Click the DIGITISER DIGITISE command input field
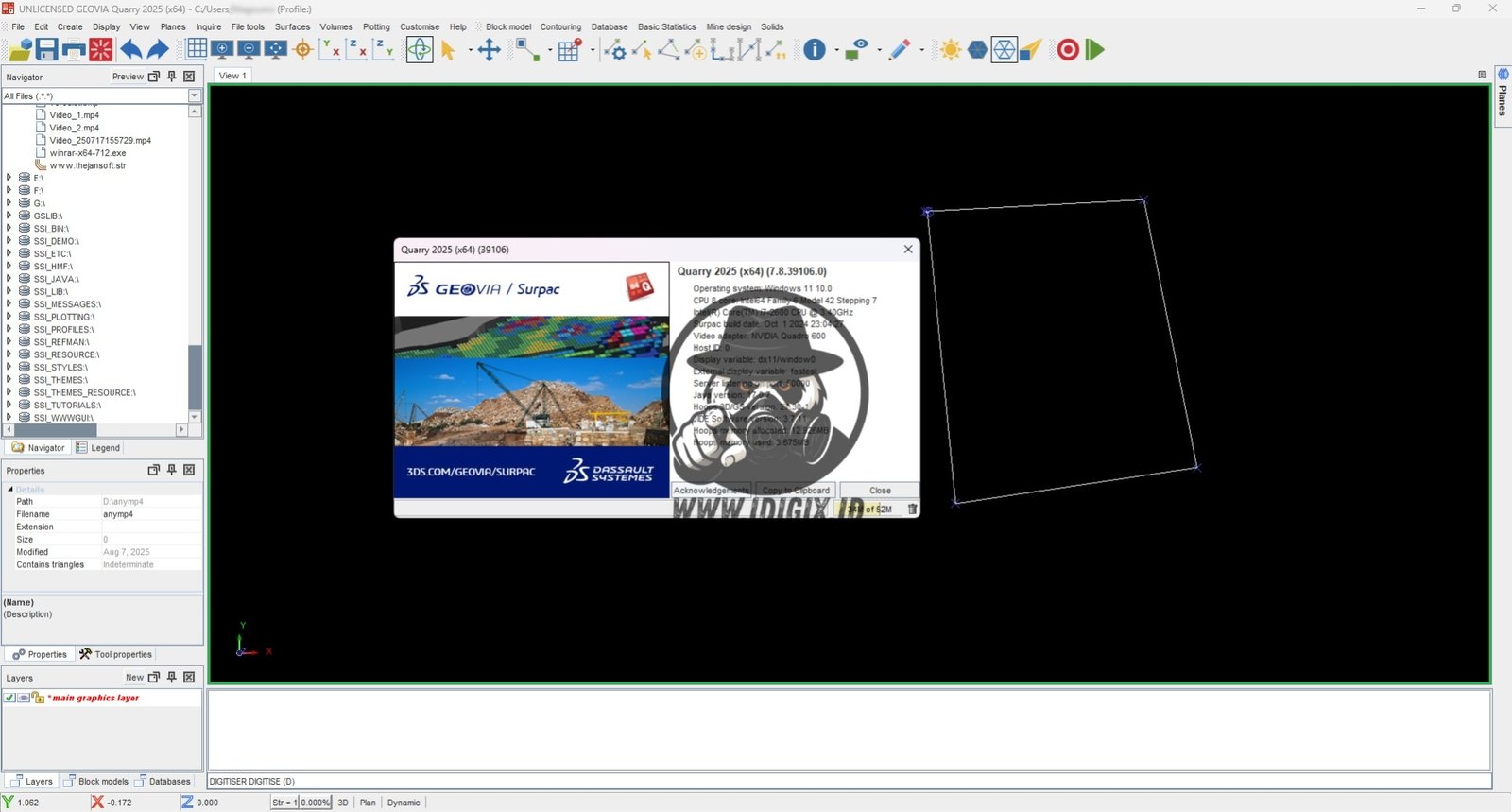The width and height of the screenshot is (1512, 812). point(849,782)
